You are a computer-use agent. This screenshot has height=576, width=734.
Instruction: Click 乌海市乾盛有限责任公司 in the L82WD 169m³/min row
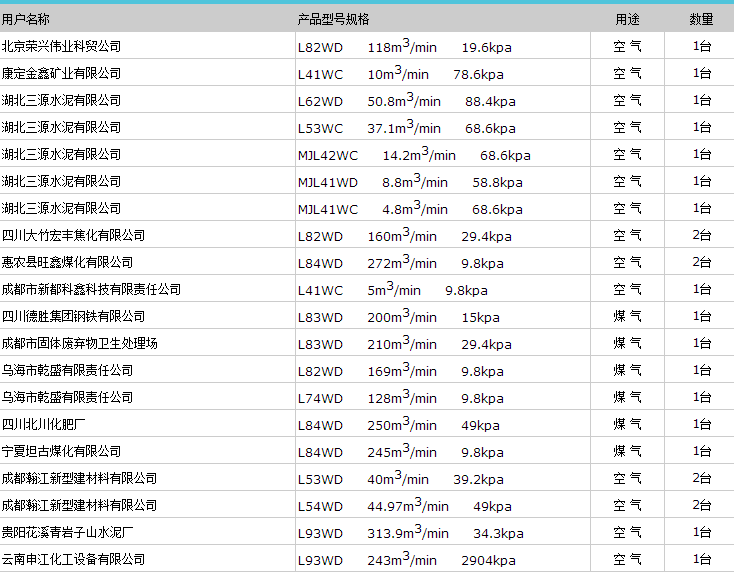click(67, 370)
